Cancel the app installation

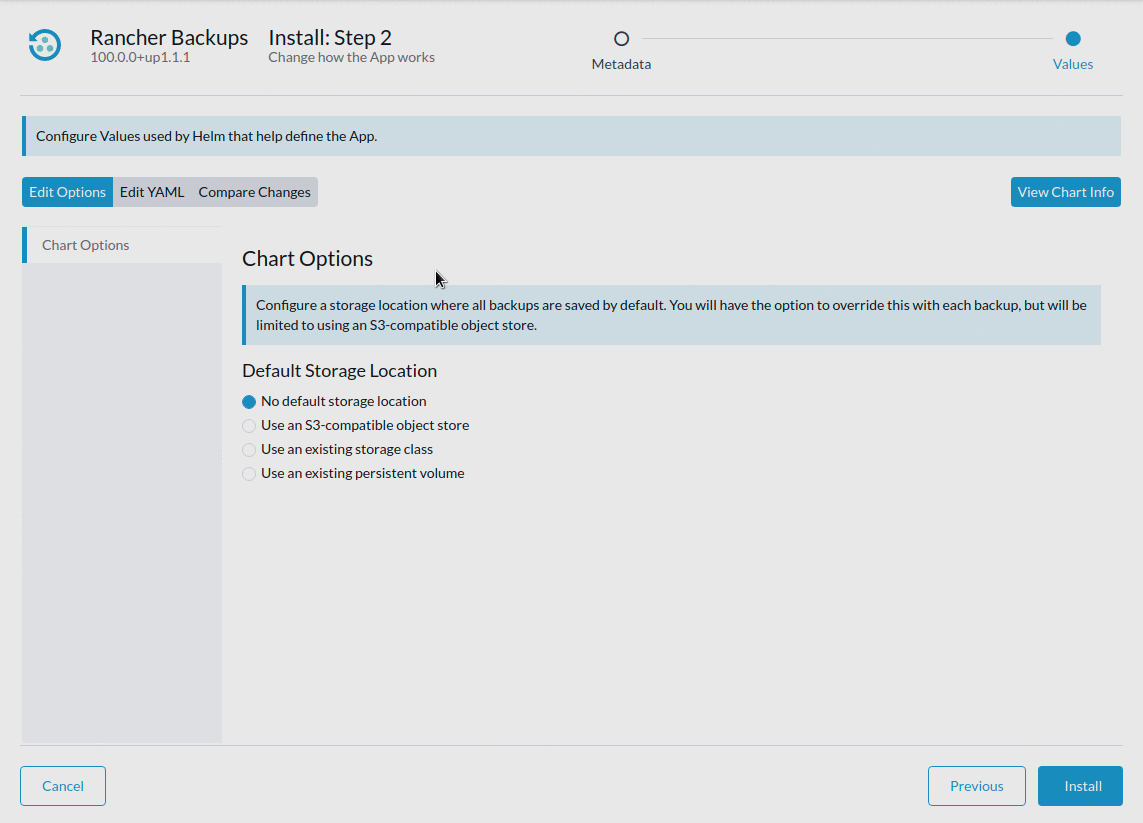click(62, 786)
